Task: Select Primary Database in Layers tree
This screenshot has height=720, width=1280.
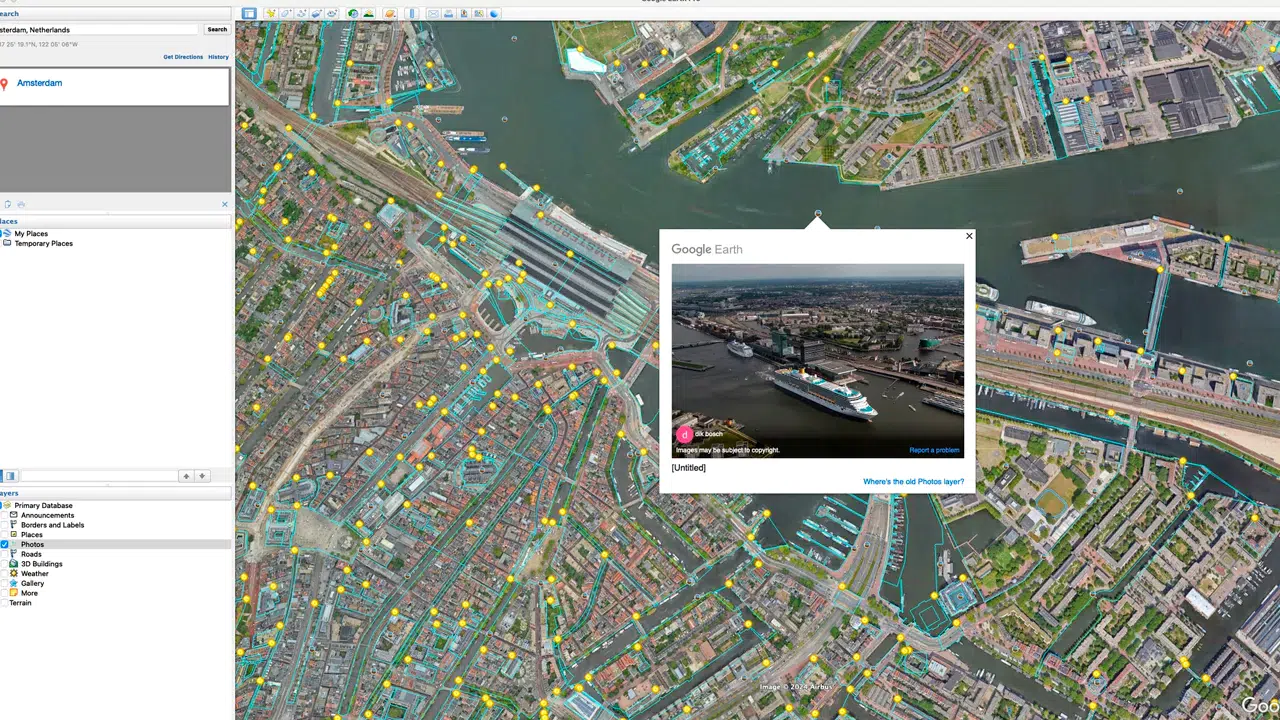Action: coord(43,506)
